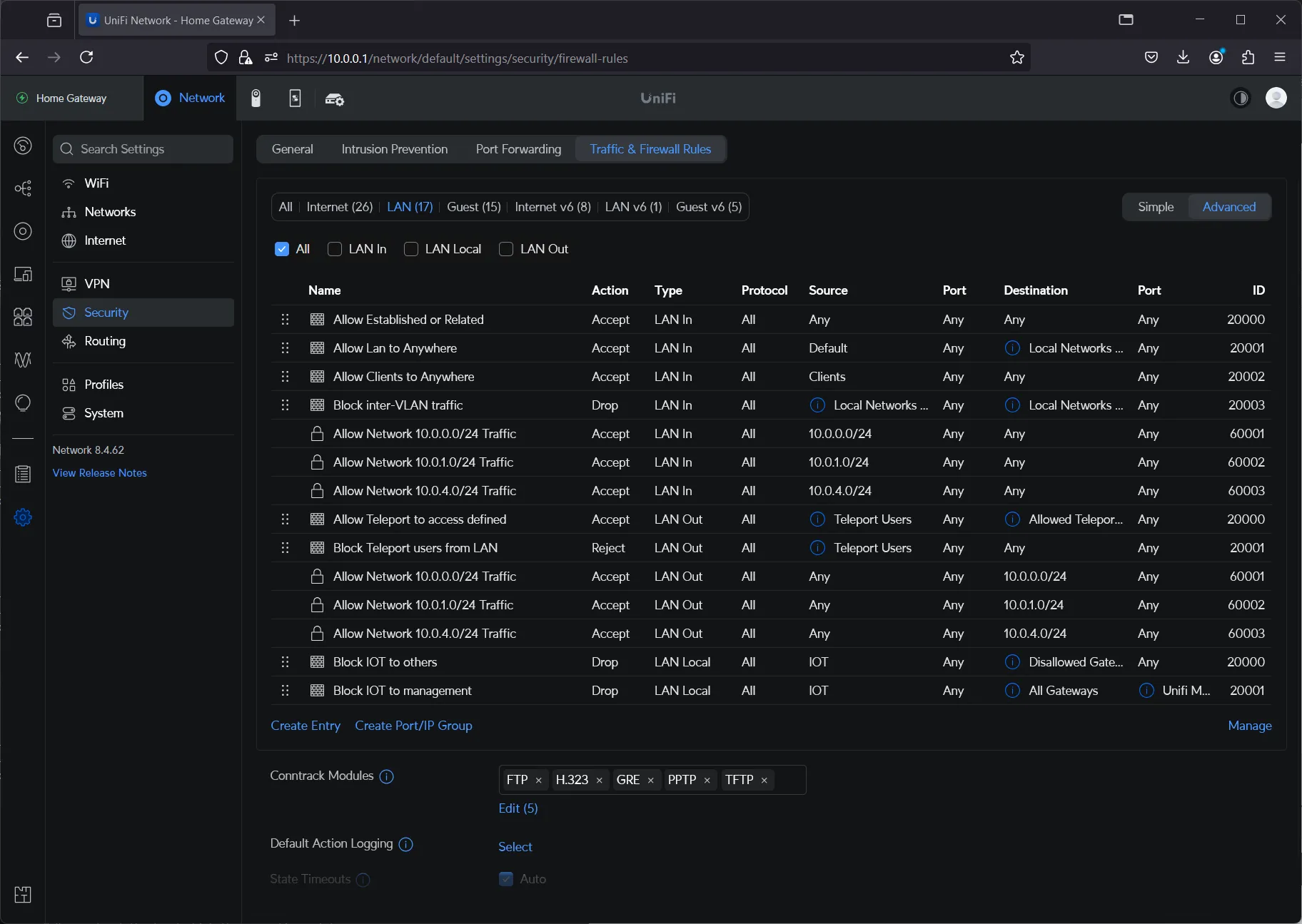This screenshot has height=924, width=1302.
Task: Show All firewall rule categories
Action: coord(285,207)
